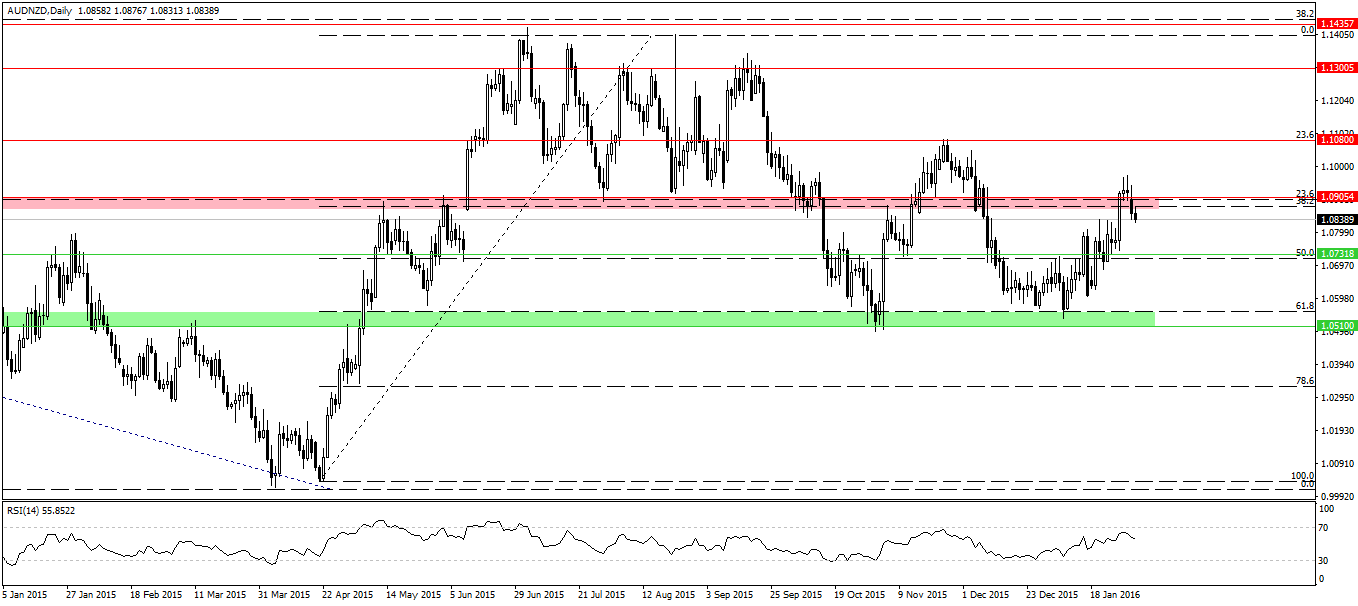Click the green support zone rectangle

(580, 318)
